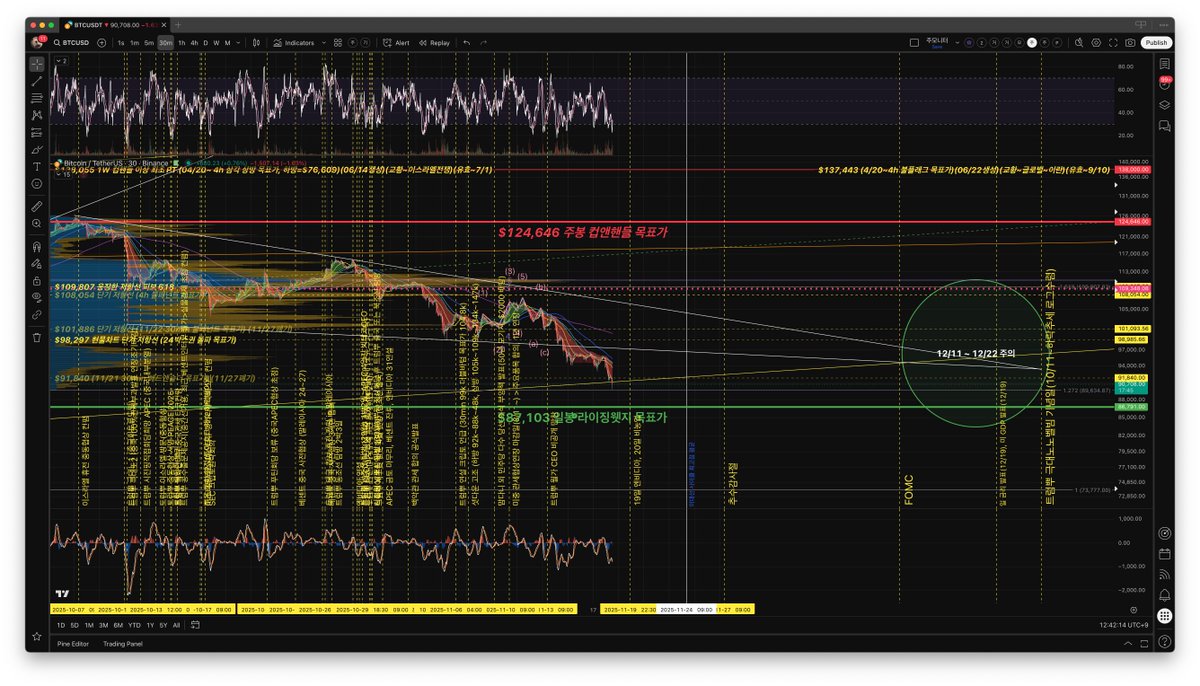Open quick search icon in top toolbar
1200x686 pixels.
click(x=1079, y=43)
